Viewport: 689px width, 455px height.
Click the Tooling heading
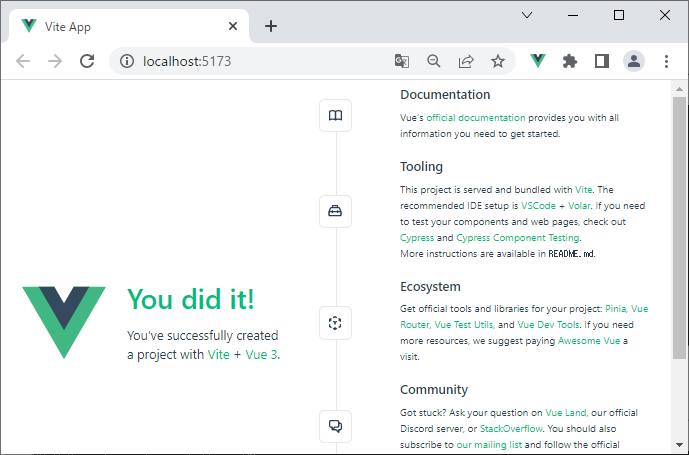tap(421, 167)
